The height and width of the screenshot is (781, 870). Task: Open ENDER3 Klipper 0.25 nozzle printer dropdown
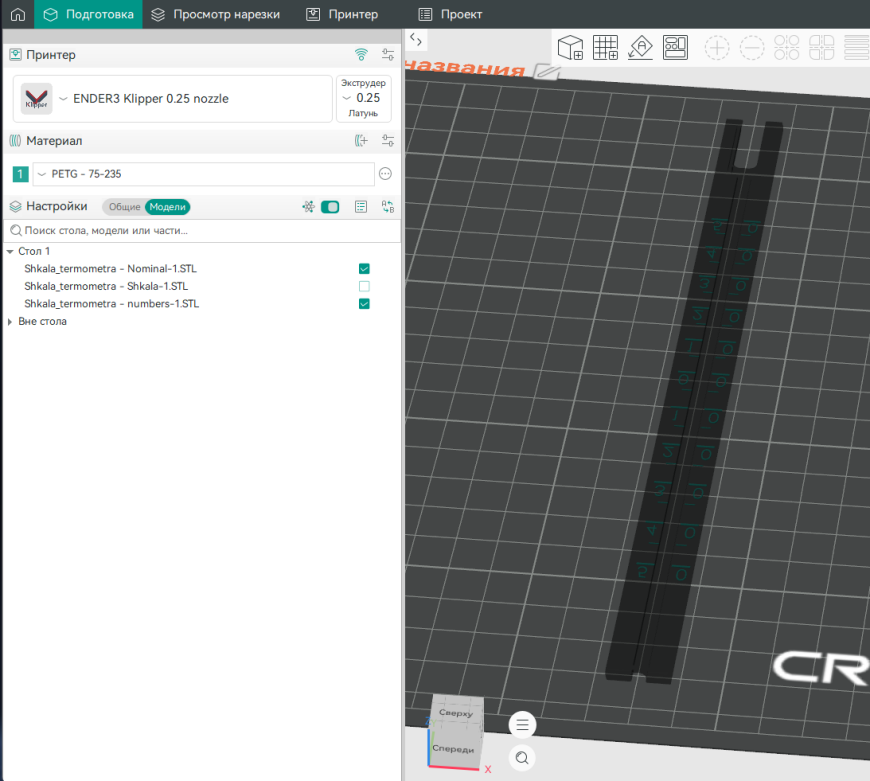[x=173, y=99]
